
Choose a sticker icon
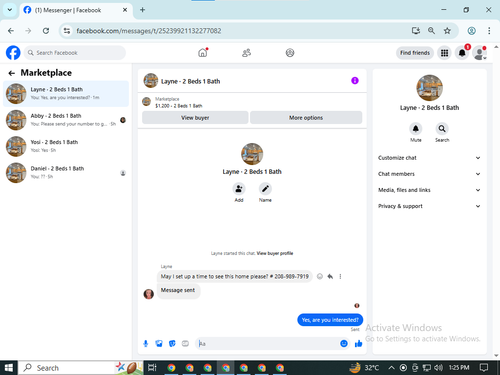point(172,344)
